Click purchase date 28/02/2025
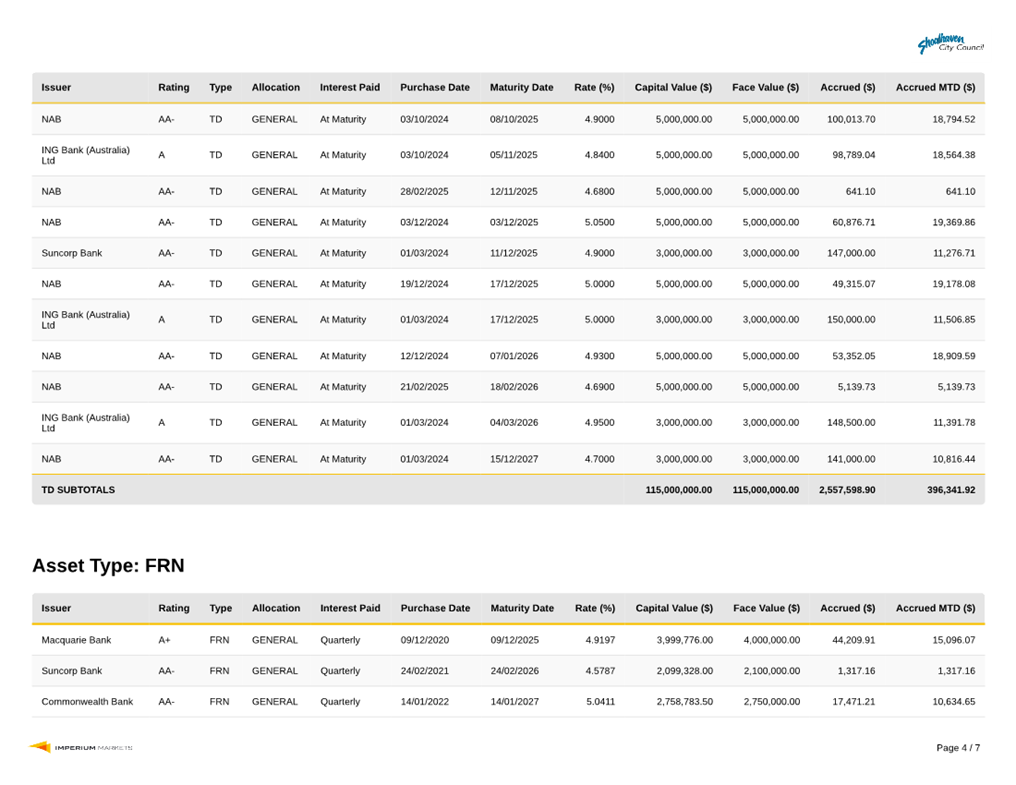The height and width of the screenshot is (785, 1016). tap(424, 191)
